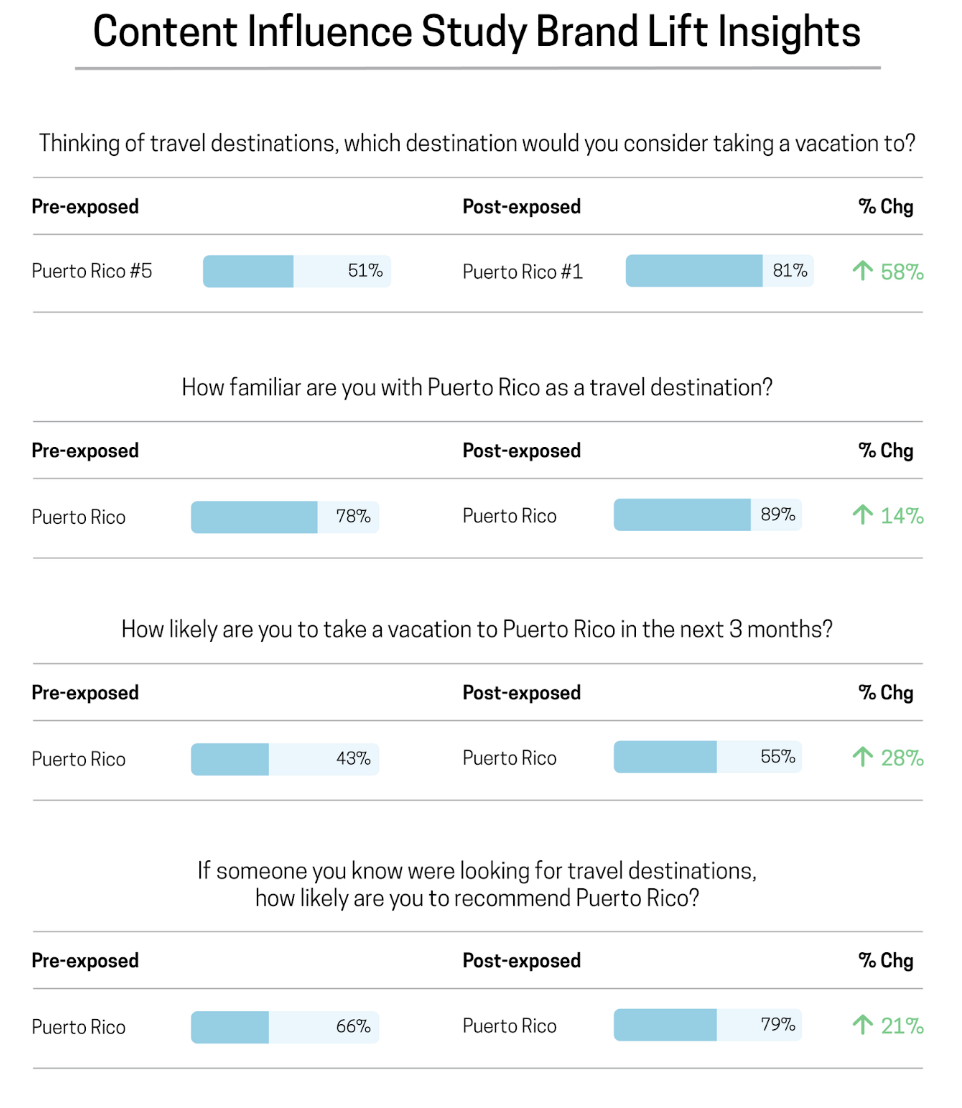Screen dimensions: 962x1108
Task: Click the 21% change value
Action: pyautogui.click(x=902, y=1025)
